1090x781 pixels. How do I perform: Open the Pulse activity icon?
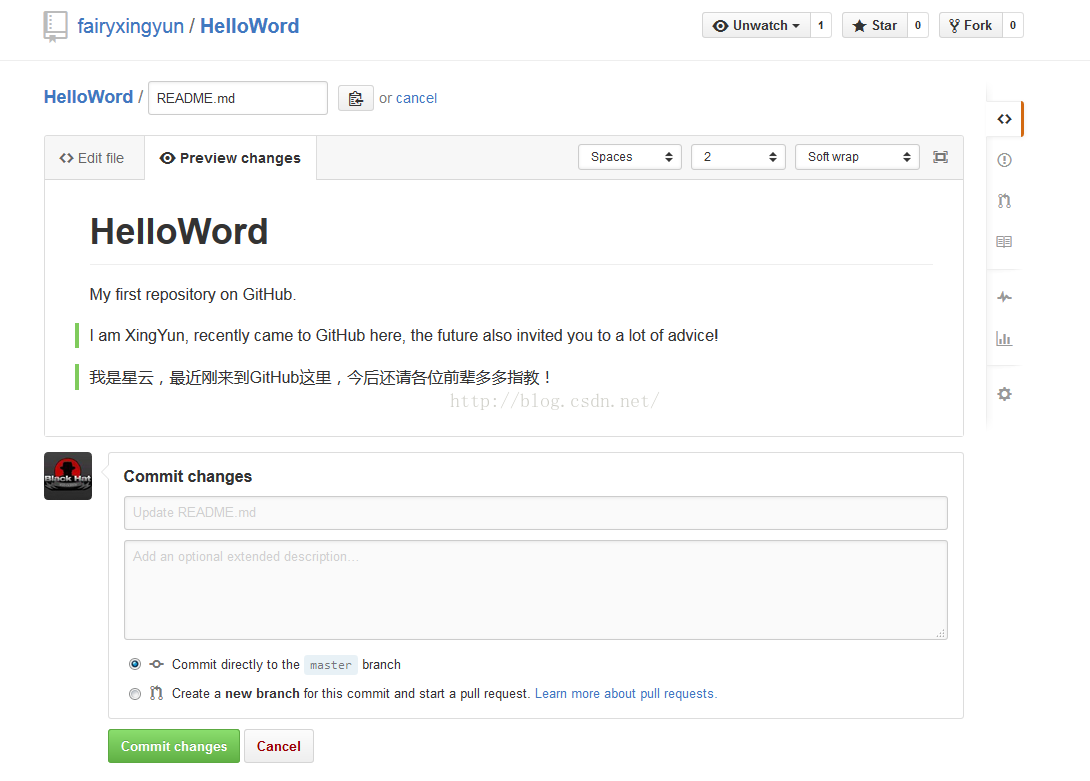click(1004, 297)
